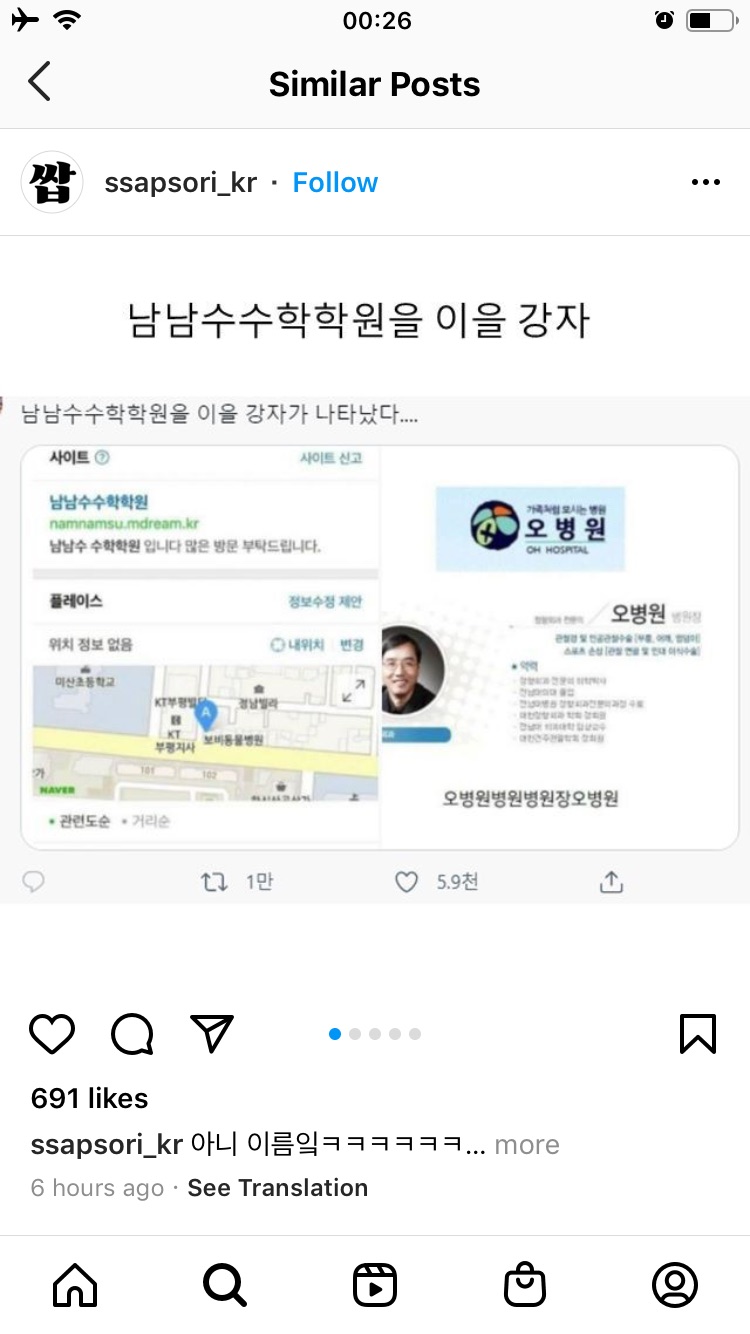Open the Profile icon in bottom bar
The height and width of the screenshot is (1334, 750).
point(675,1285)
